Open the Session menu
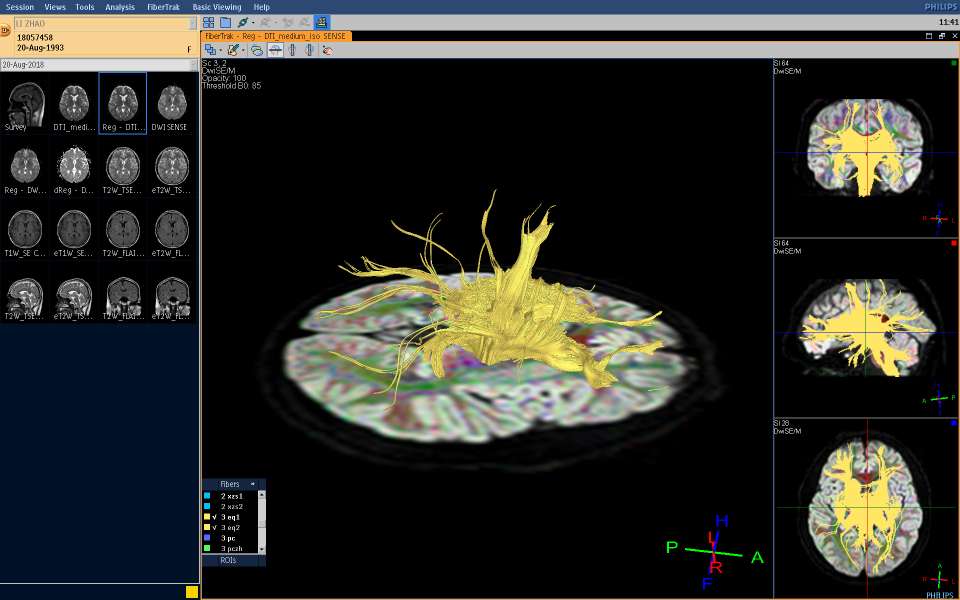 tap(20, 7)
